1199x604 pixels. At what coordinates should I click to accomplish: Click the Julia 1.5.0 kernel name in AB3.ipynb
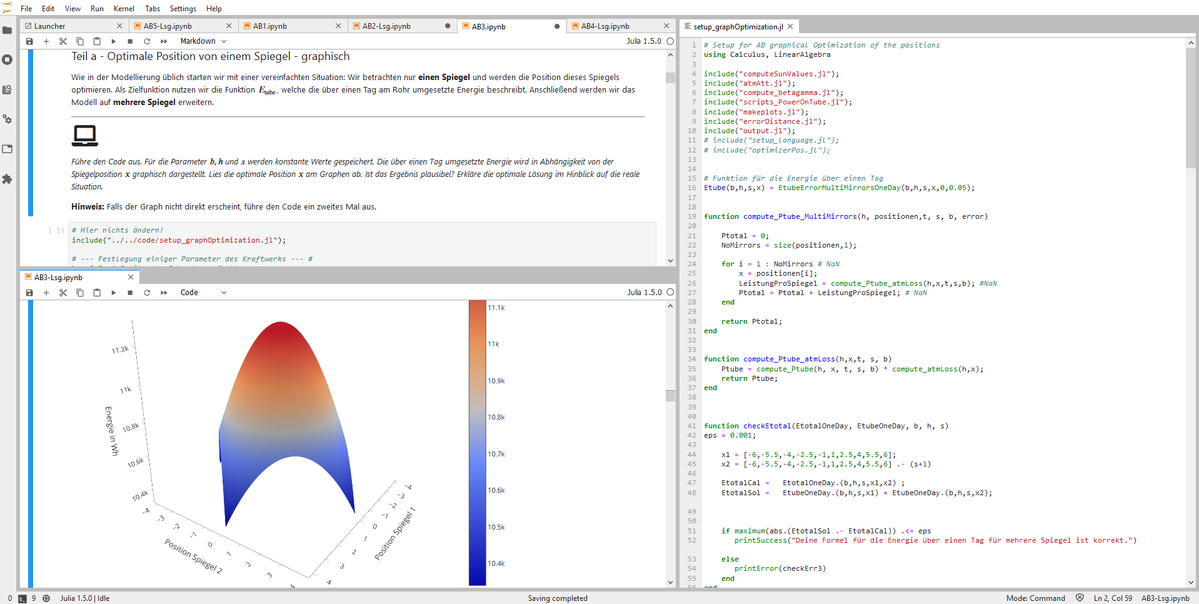click(x=643, y=41)
